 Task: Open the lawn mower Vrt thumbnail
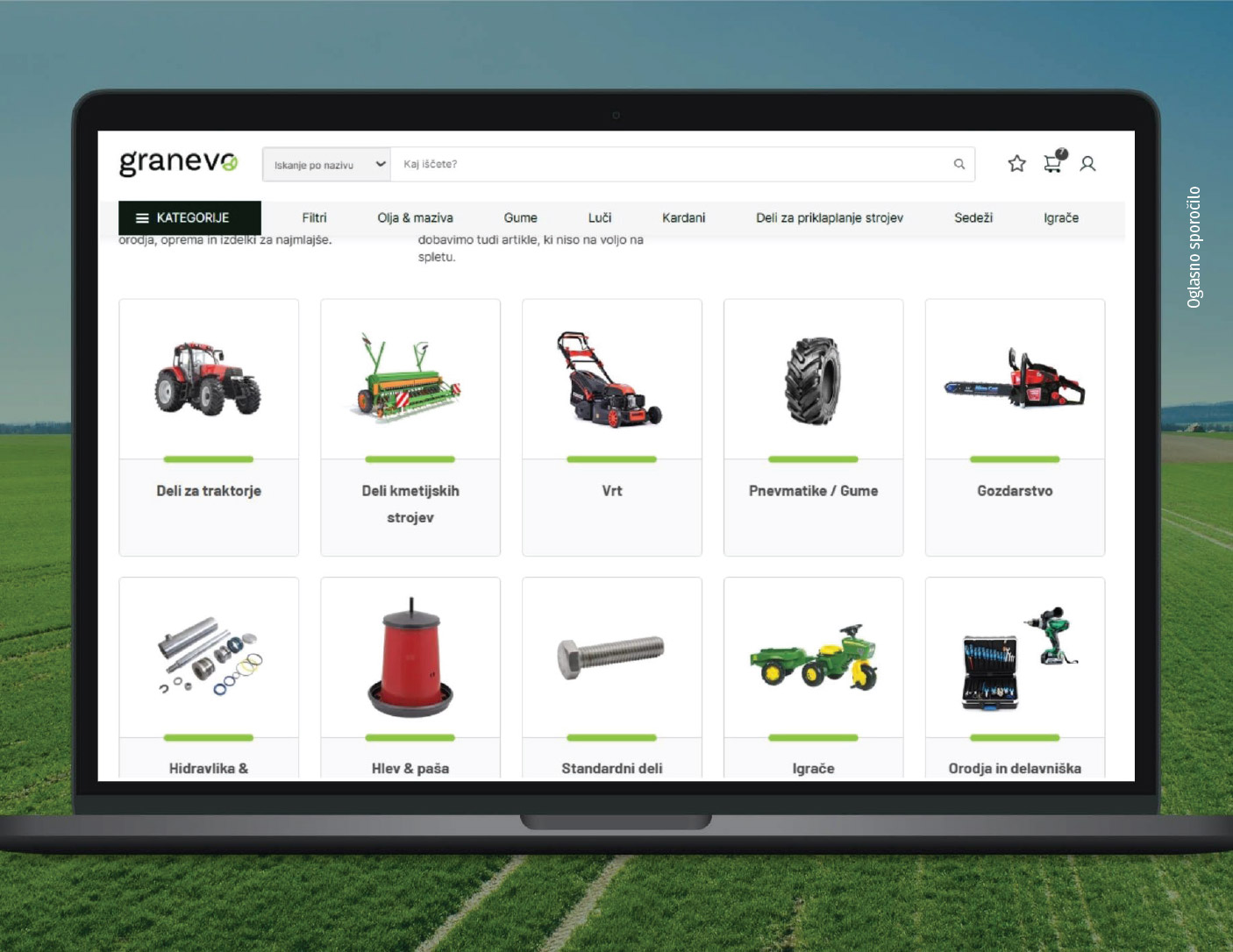611,380
